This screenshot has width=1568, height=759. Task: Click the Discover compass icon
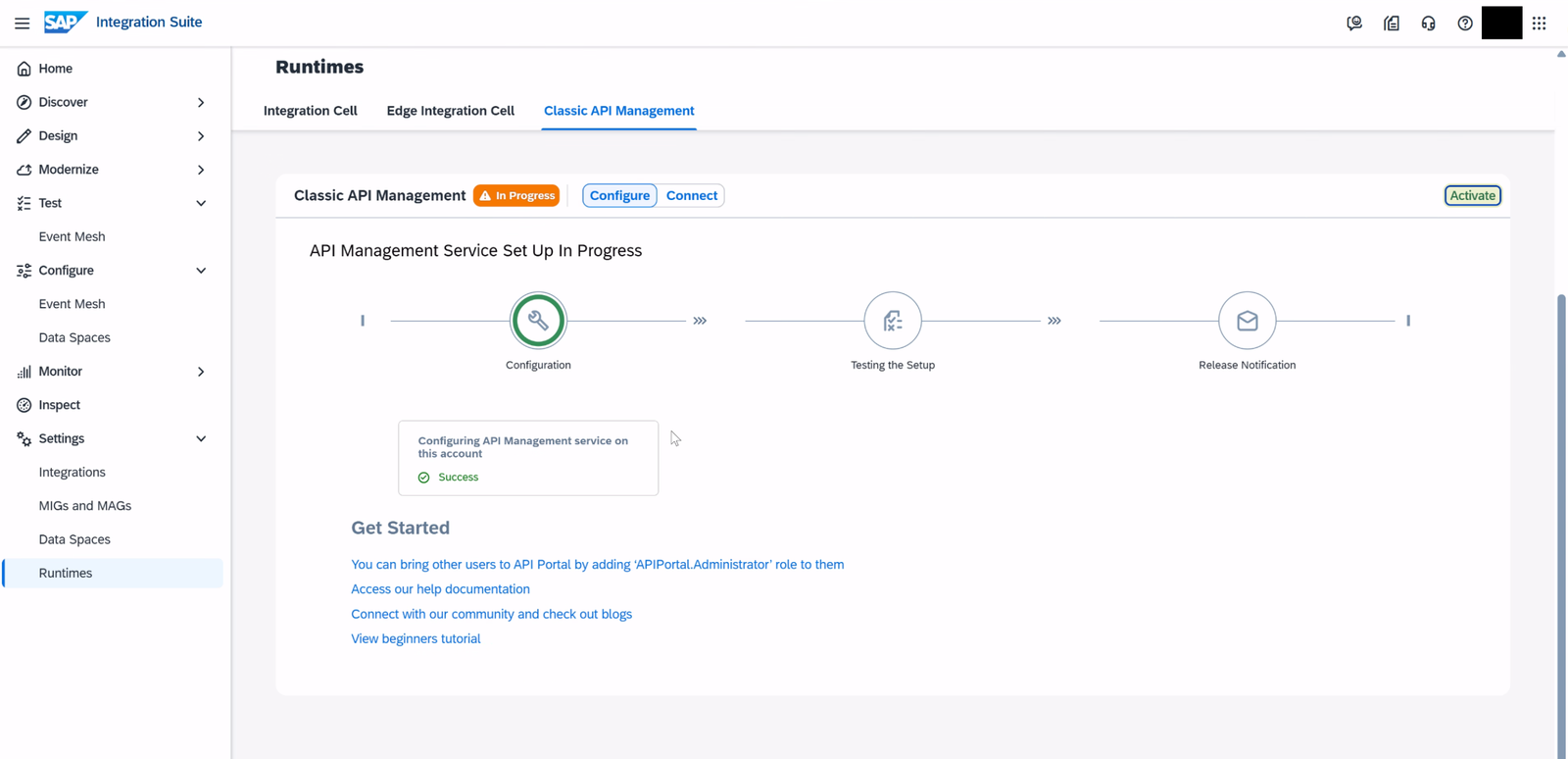[x=24, y=102]
